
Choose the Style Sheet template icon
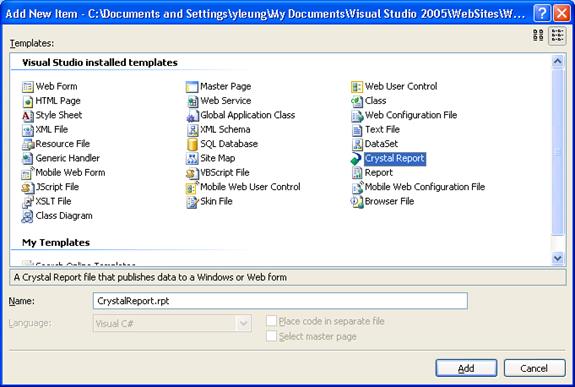(x=28, y=116)
